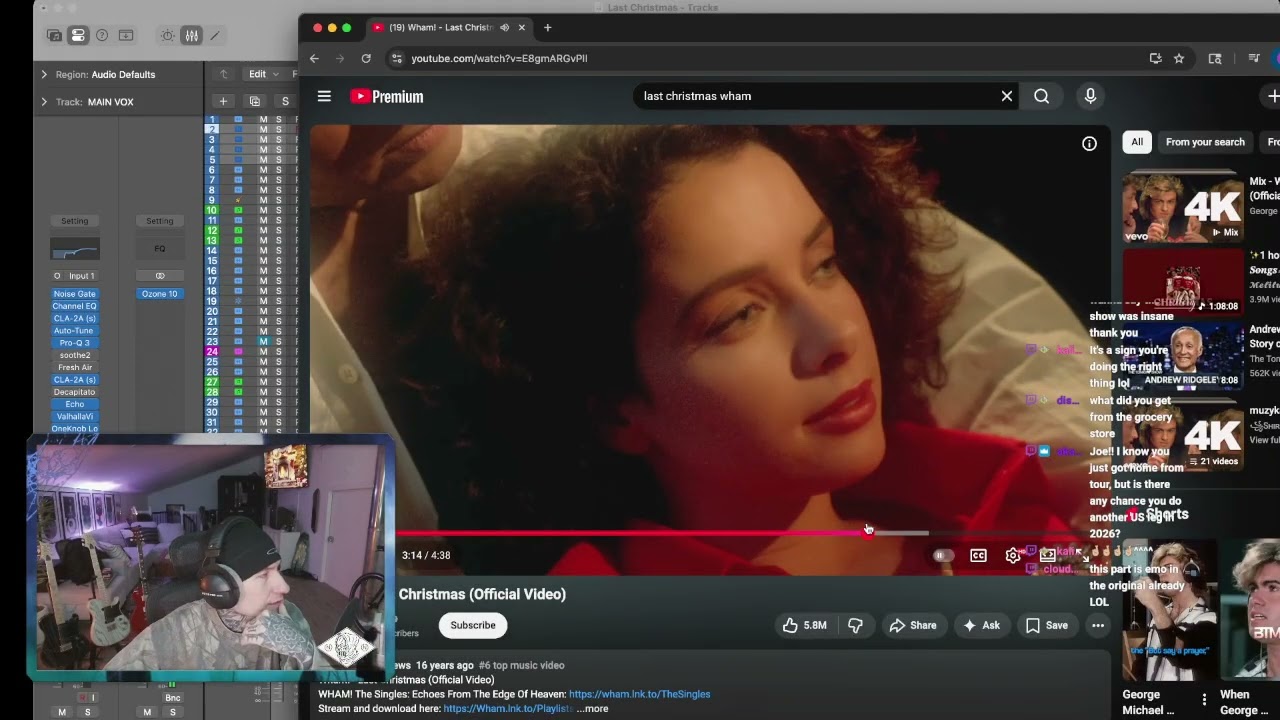
Task: Save the video to a playlist
Action: (x=1047, y=625)
